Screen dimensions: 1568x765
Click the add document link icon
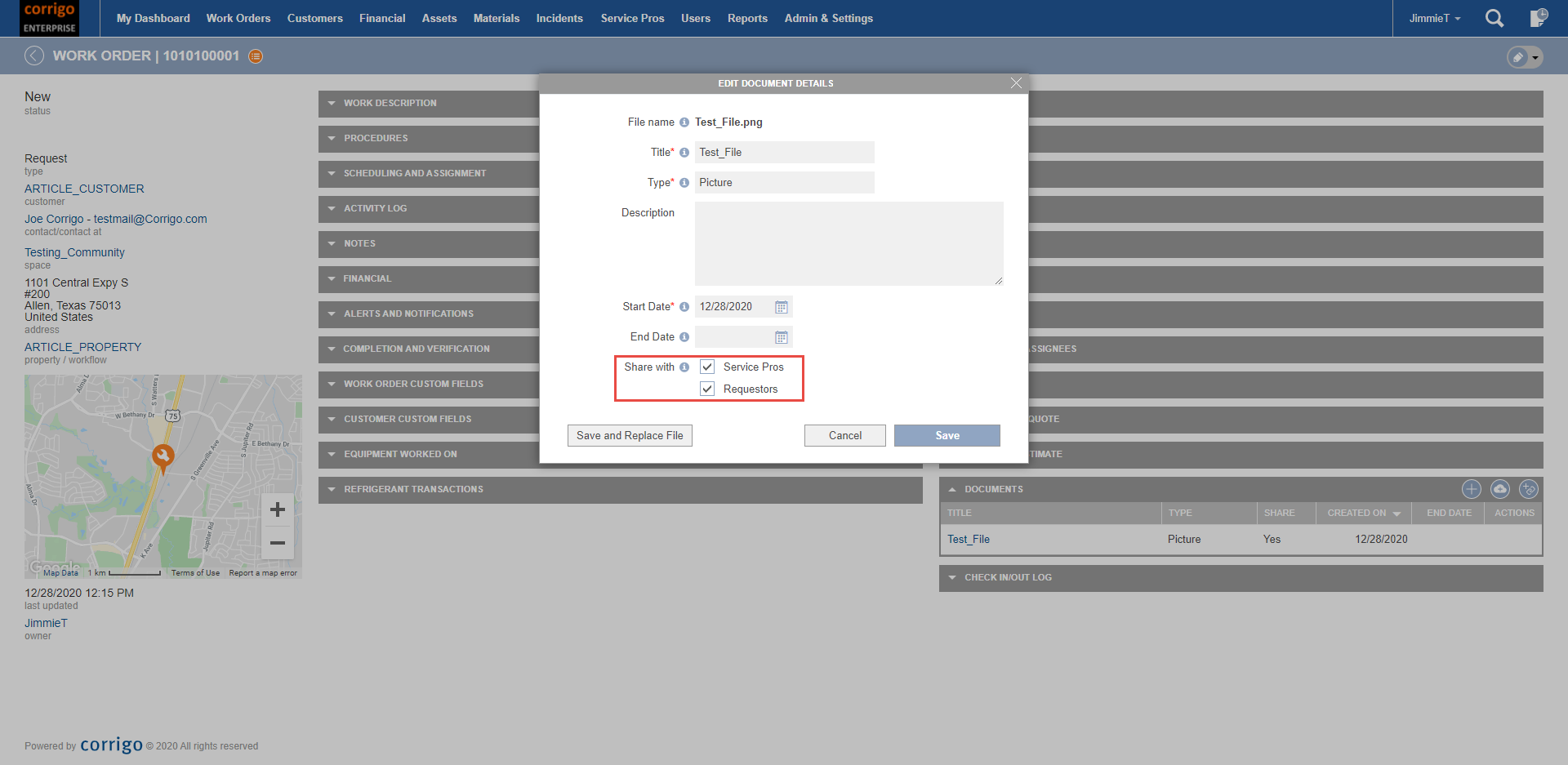(1528, 489)
